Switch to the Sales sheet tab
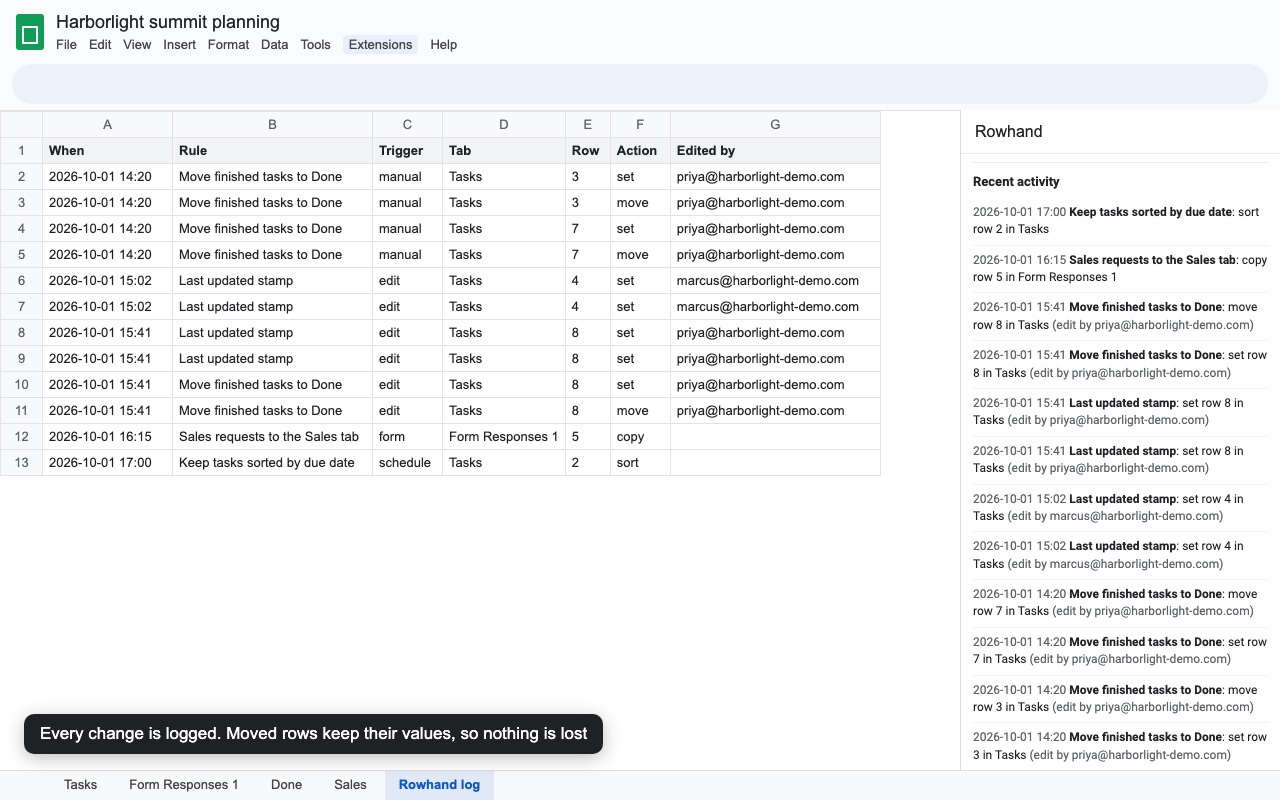The image size is (1280, 800). pos(350,785)
